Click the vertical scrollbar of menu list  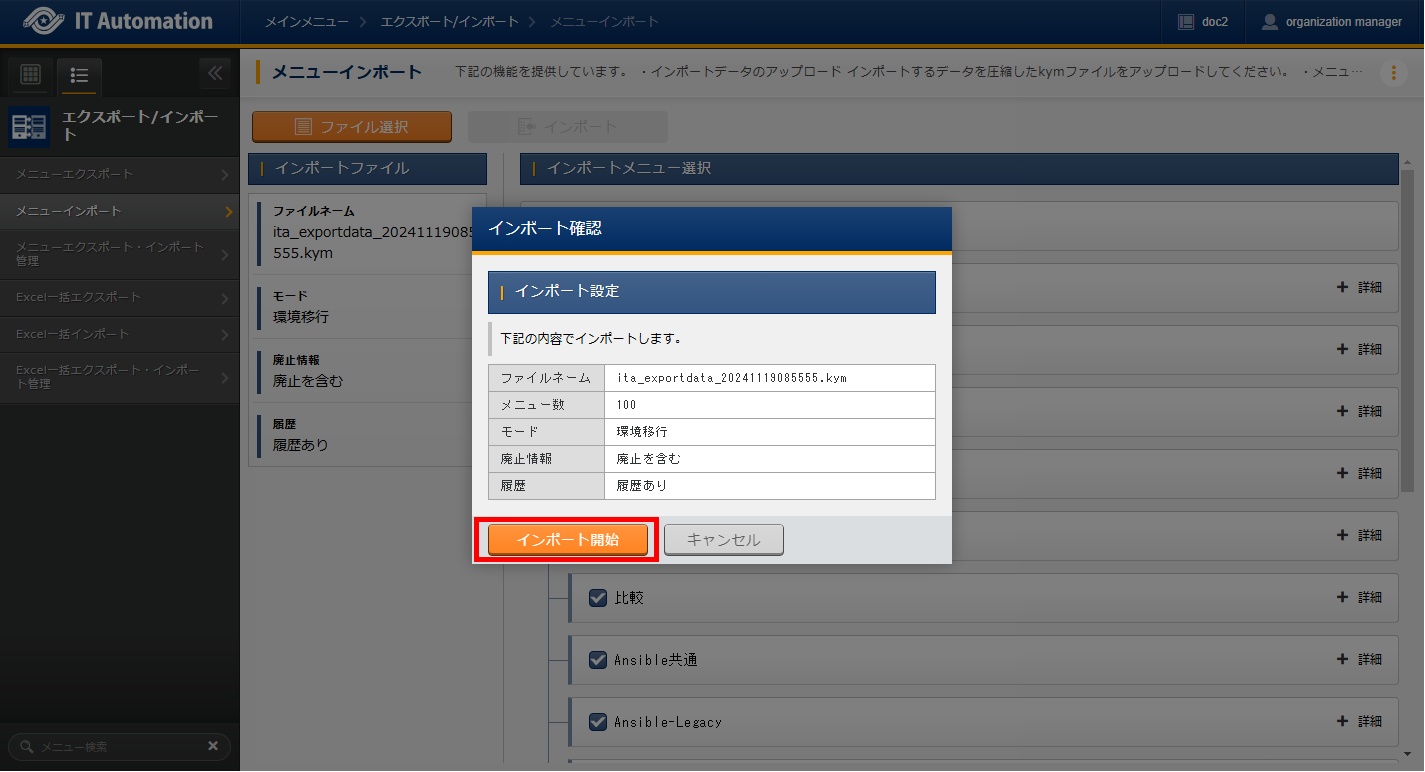tap(1407, 400)
